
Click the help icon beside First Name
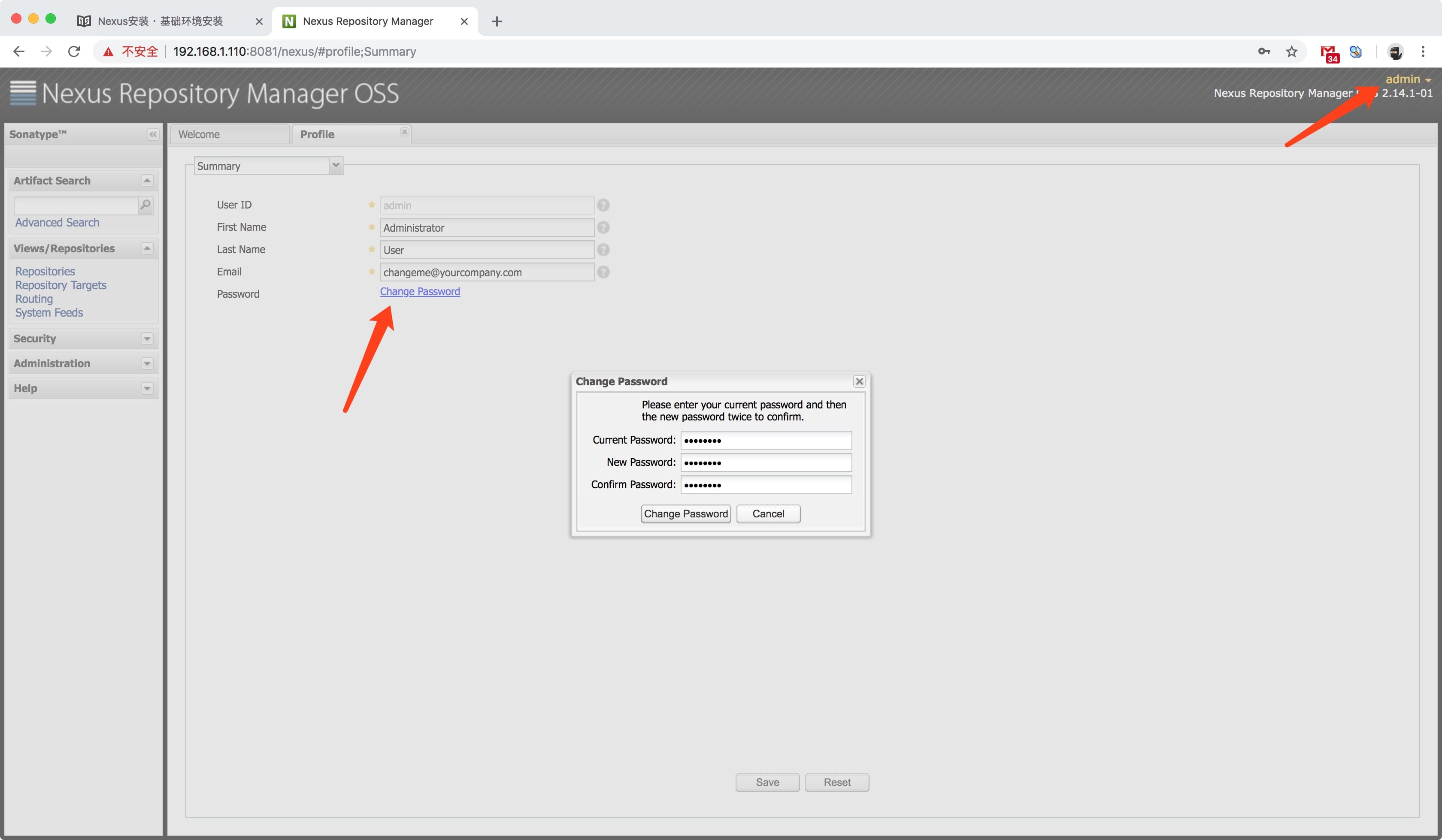603,228
